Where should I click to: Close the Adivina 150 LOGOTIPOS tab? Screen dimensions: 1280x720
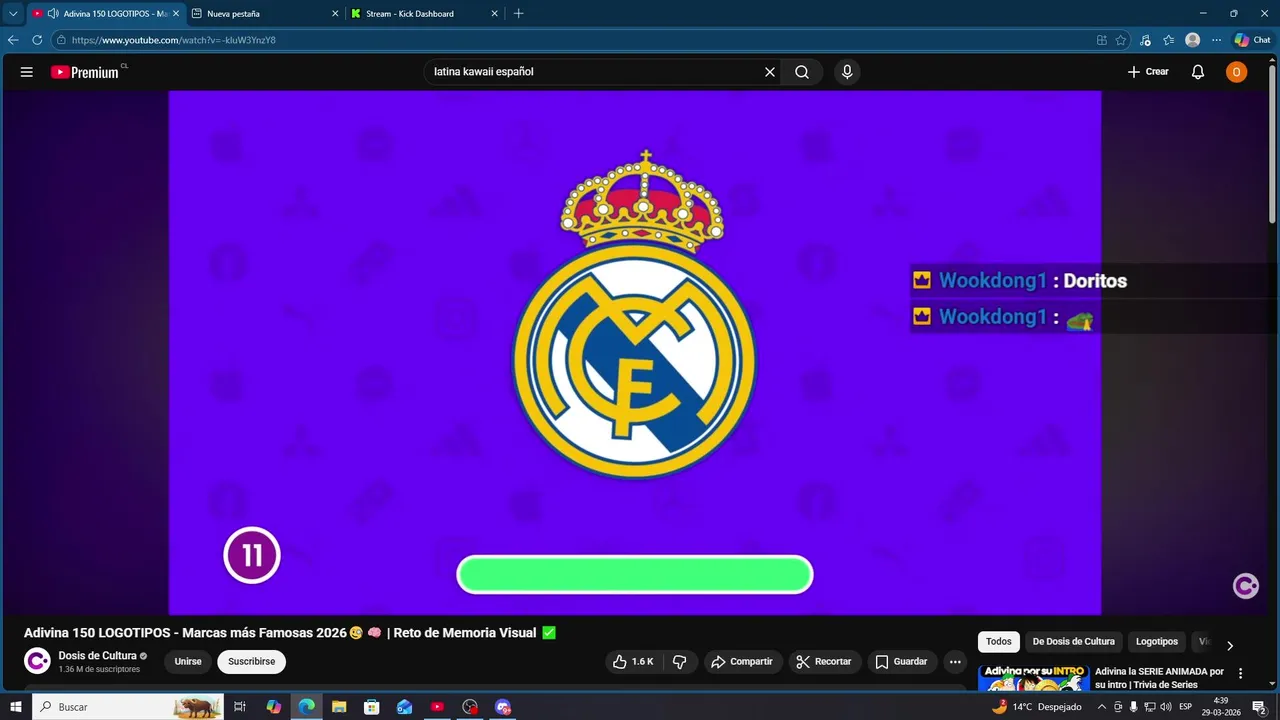pyautogui.click(x=177, y=14)
